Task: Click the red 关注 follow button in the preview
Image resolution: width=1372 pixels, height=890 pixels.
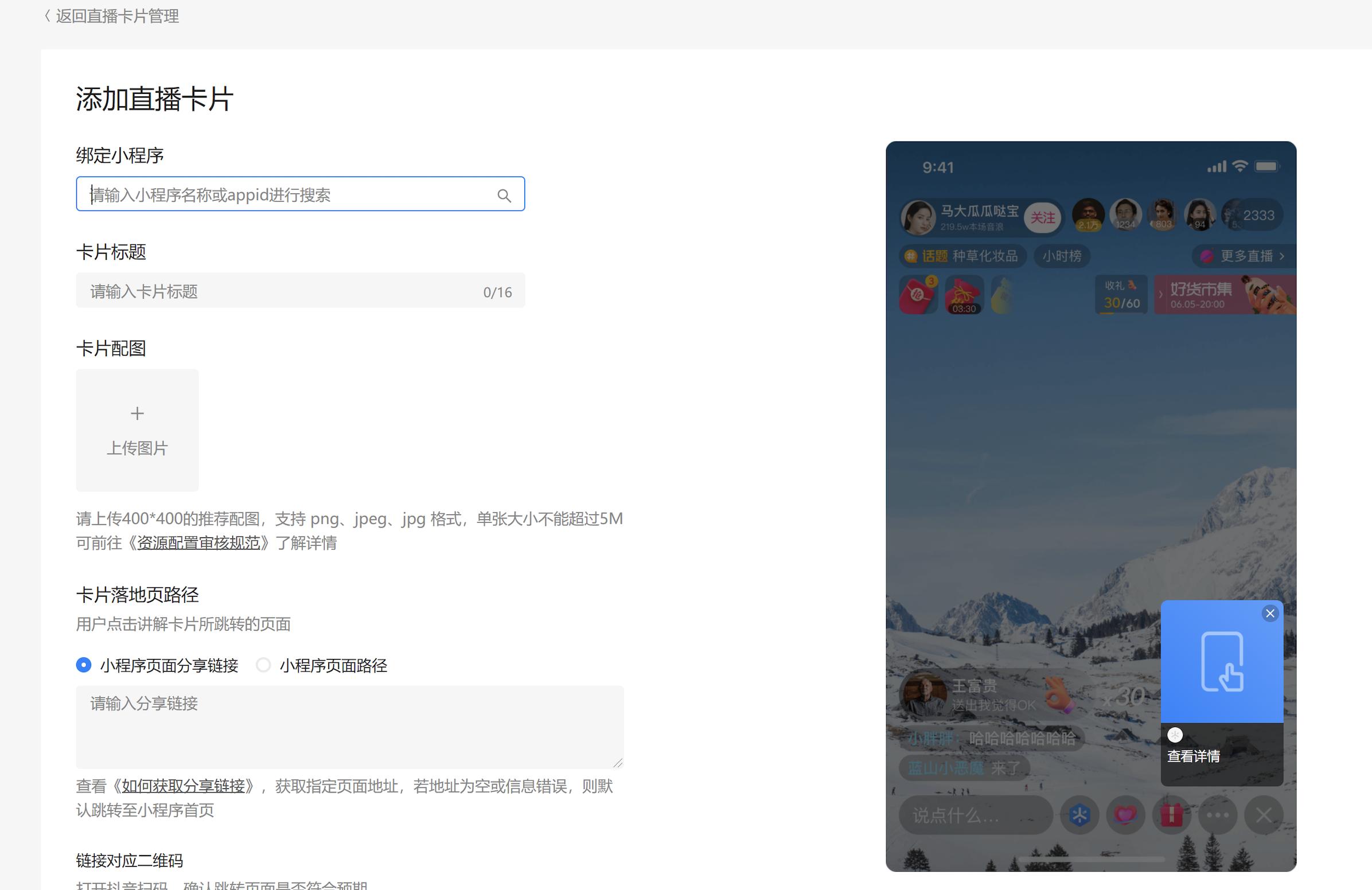Action: pyautogui.click(x=1042, y=218)
